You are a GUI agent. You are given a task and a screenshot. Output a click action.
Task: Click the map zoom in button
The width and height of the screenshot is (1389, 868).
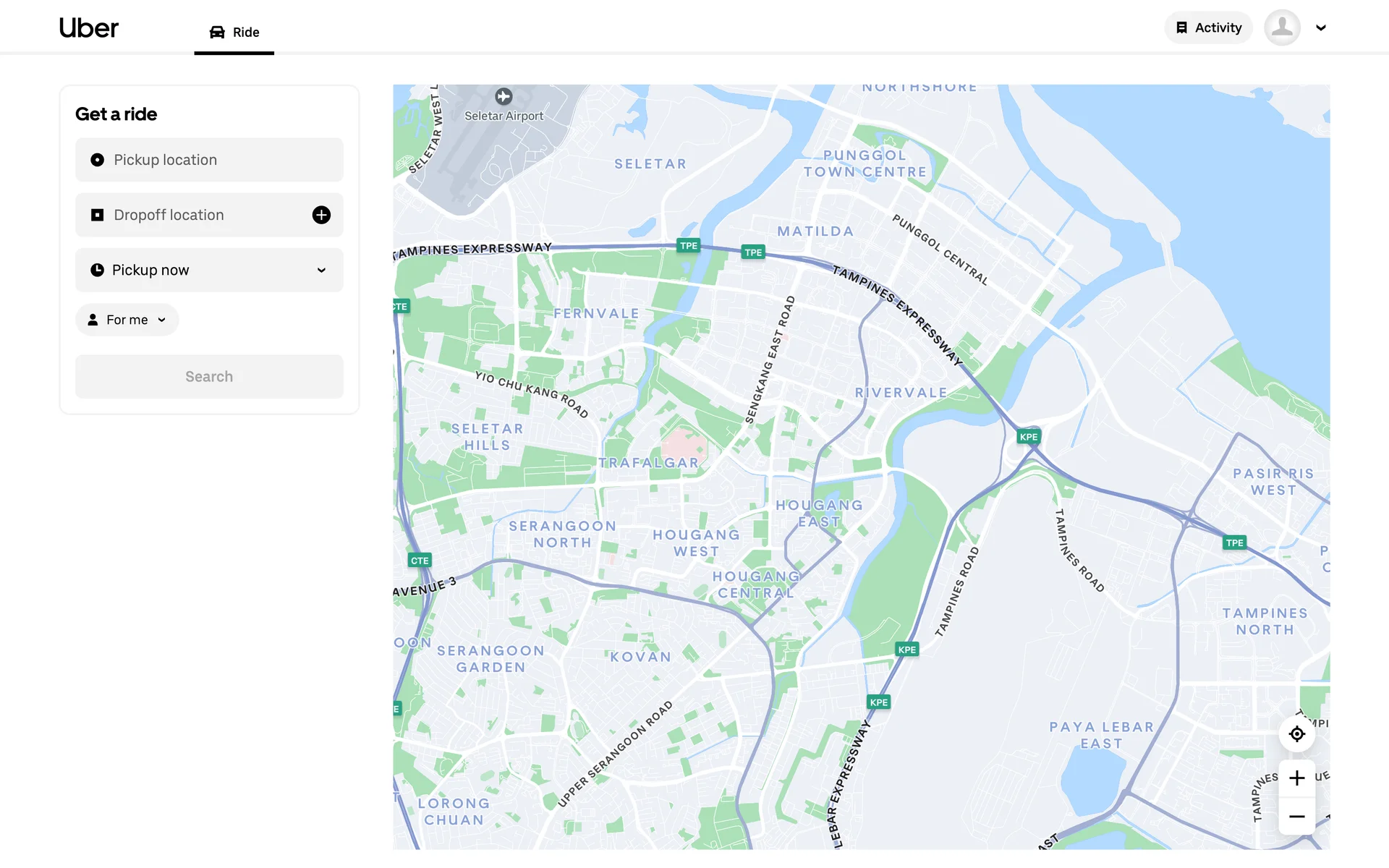[1296, 778]
